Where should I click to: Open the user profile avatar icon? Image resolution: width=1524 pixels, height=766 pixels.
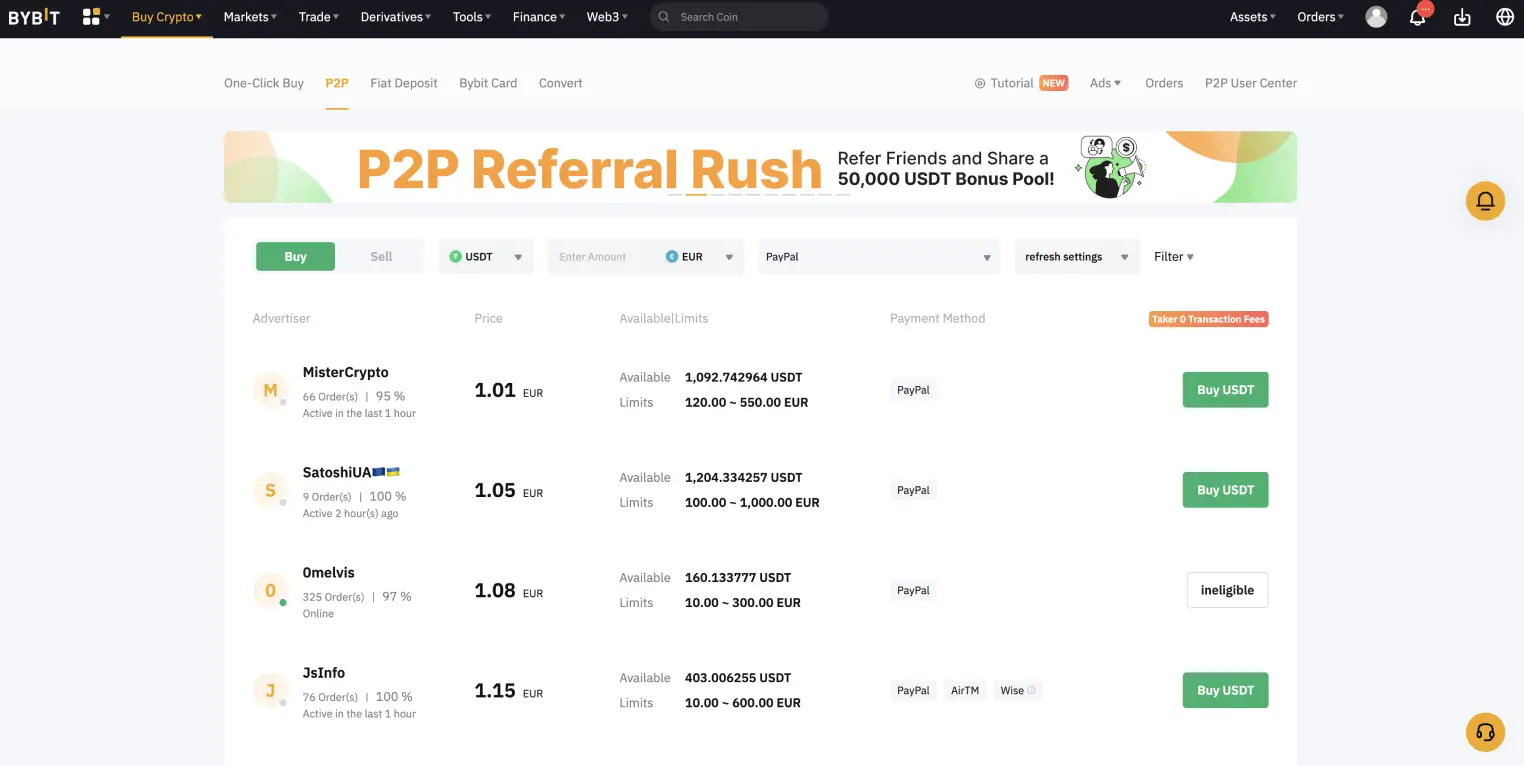click(1376, 17)
